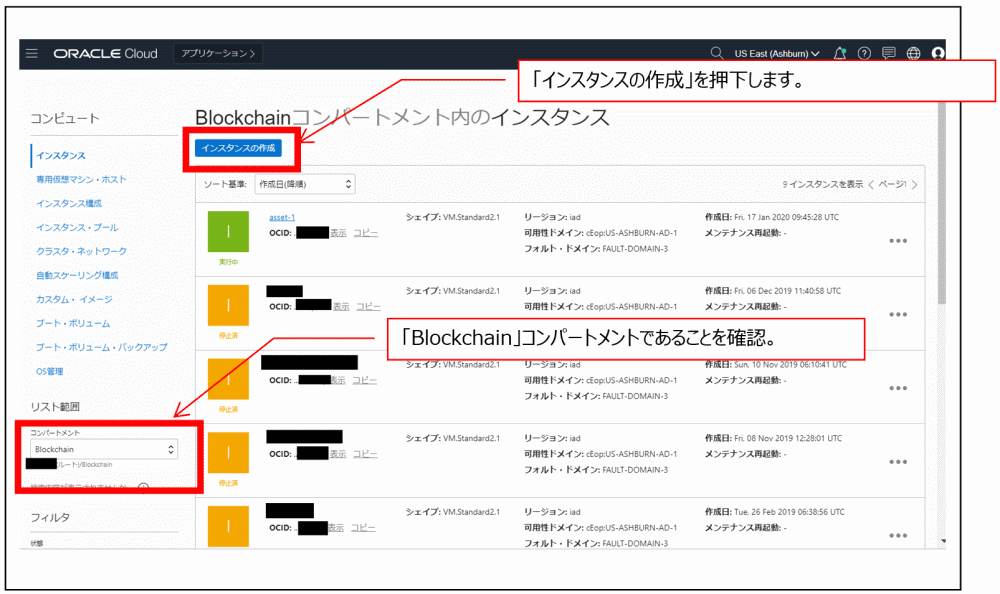
Task: Go to the next page arrow
Action: pos(915,185)
